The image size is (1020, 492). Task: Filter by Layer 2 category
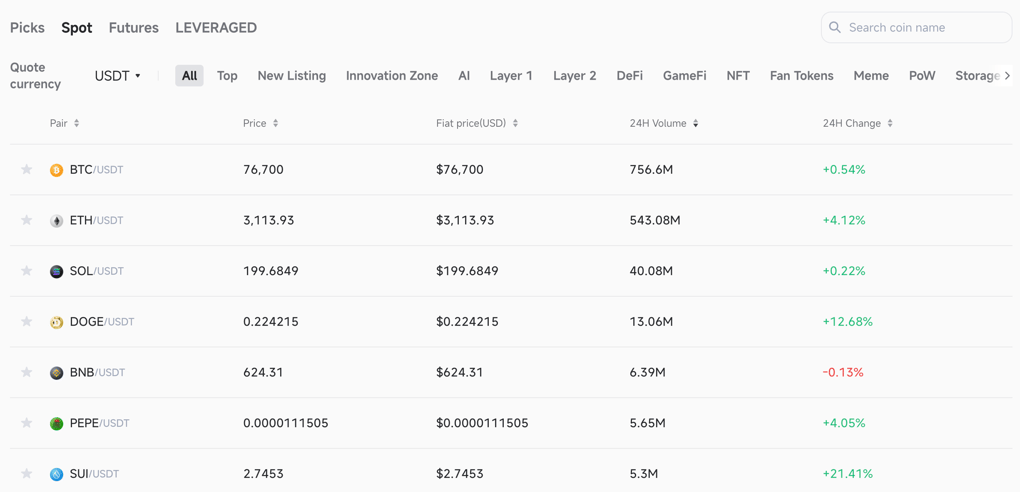574,75
